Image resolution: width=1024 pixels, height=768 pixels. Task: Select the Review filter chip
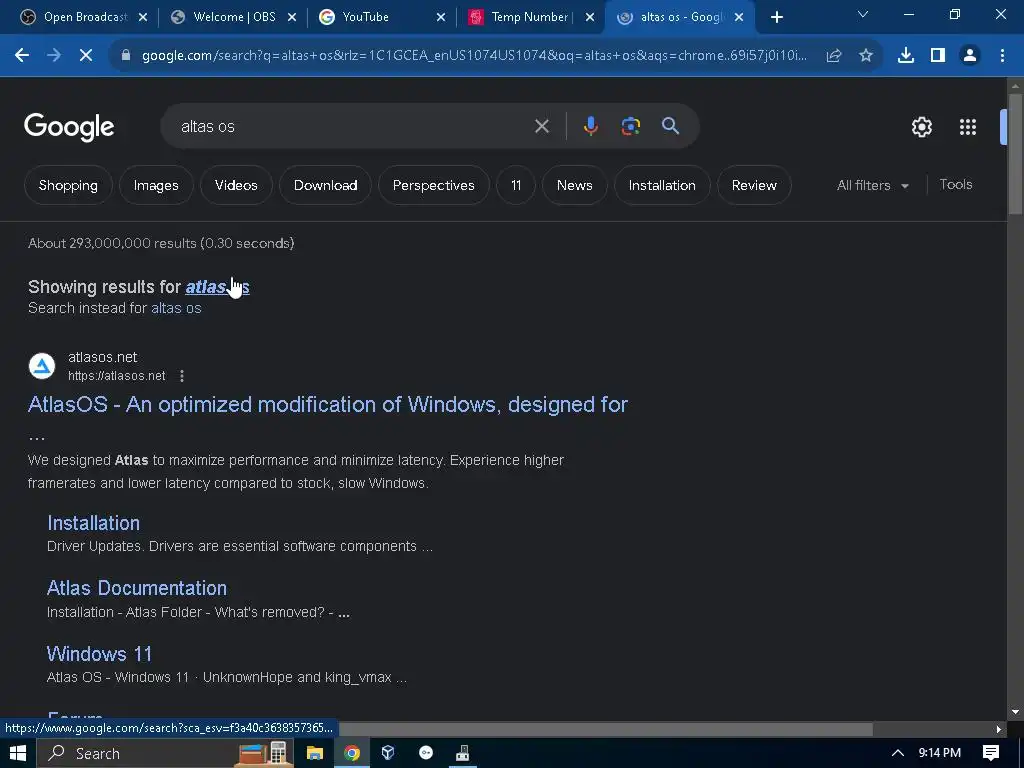pyautogui.click(x=754, y=185)
